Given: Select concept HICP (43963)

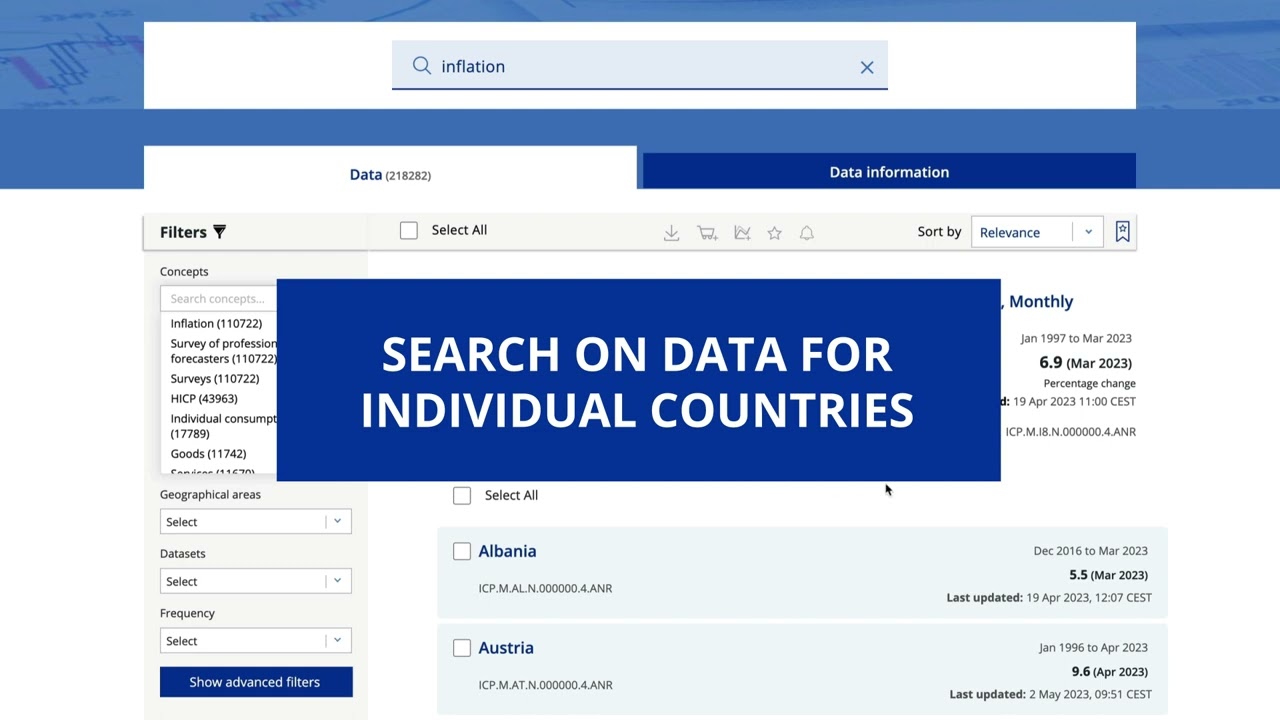Looking at the screenshot, I should click(x=204, y=398).
